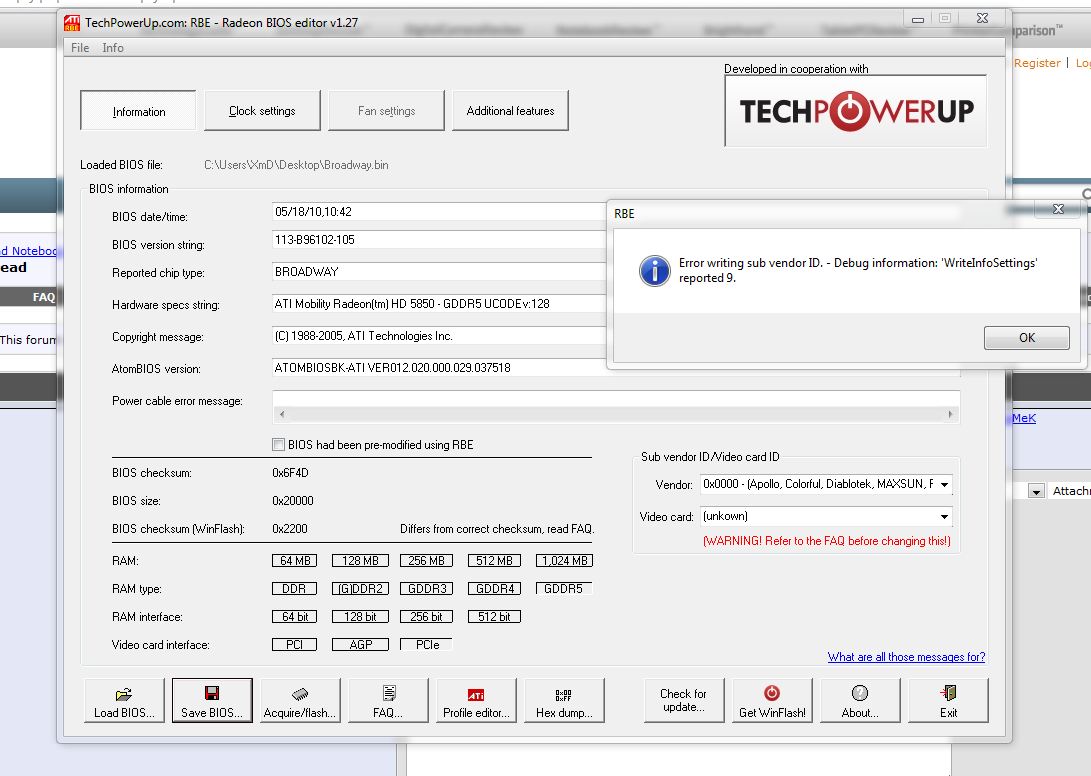Click the Exit door icon

coord(948,693)
